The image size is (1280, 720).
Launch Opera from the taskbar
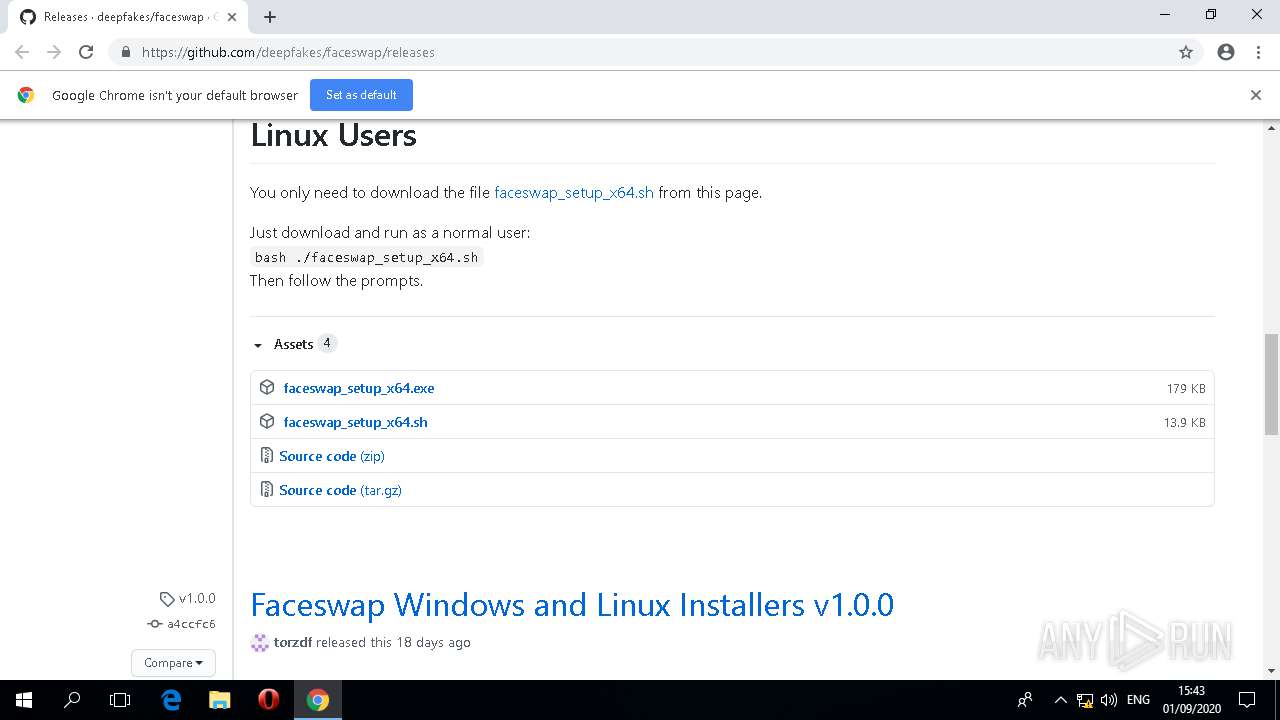[269, 700]
